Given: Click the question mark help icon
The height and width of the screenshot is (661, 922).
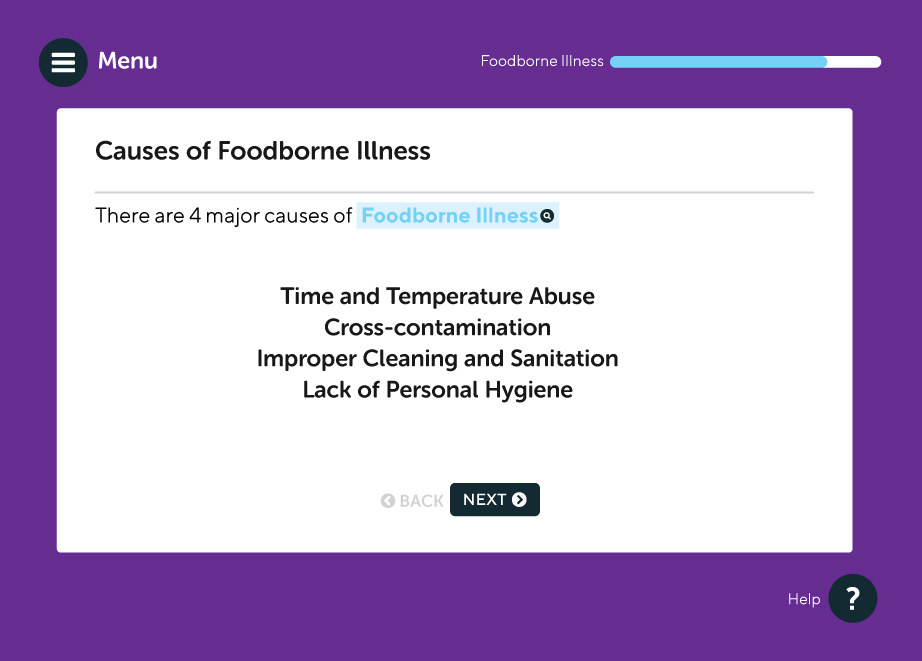Looking at the screenshot, I should [852, 599].
